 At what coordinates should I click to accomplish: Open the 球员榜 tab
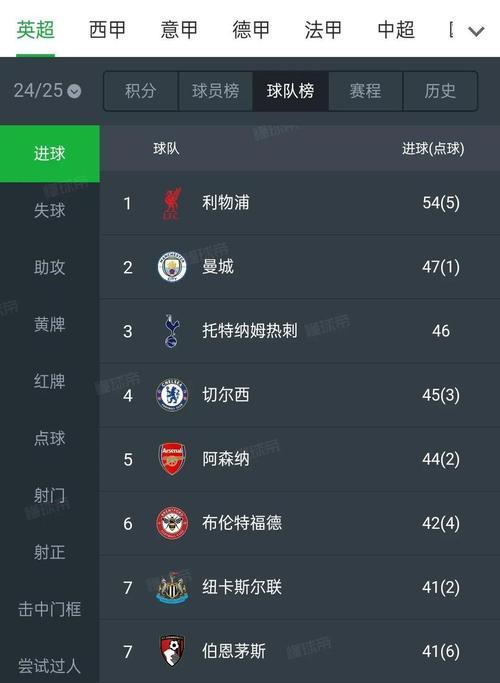(x=216, y=91)
